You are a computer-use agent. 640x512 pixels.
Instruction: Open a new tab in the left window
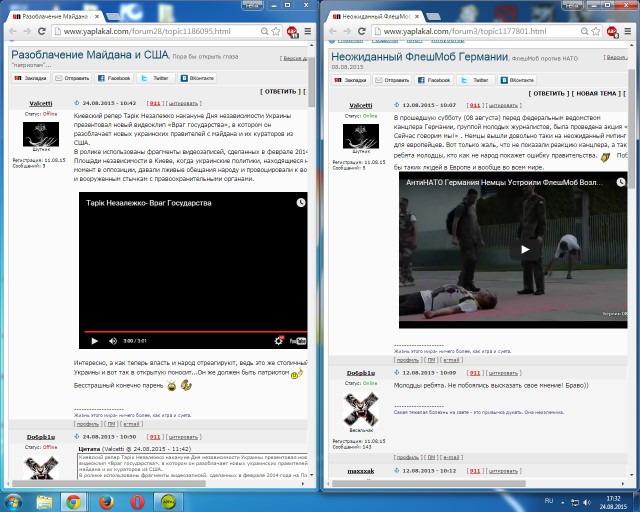(x=113, y=17)
